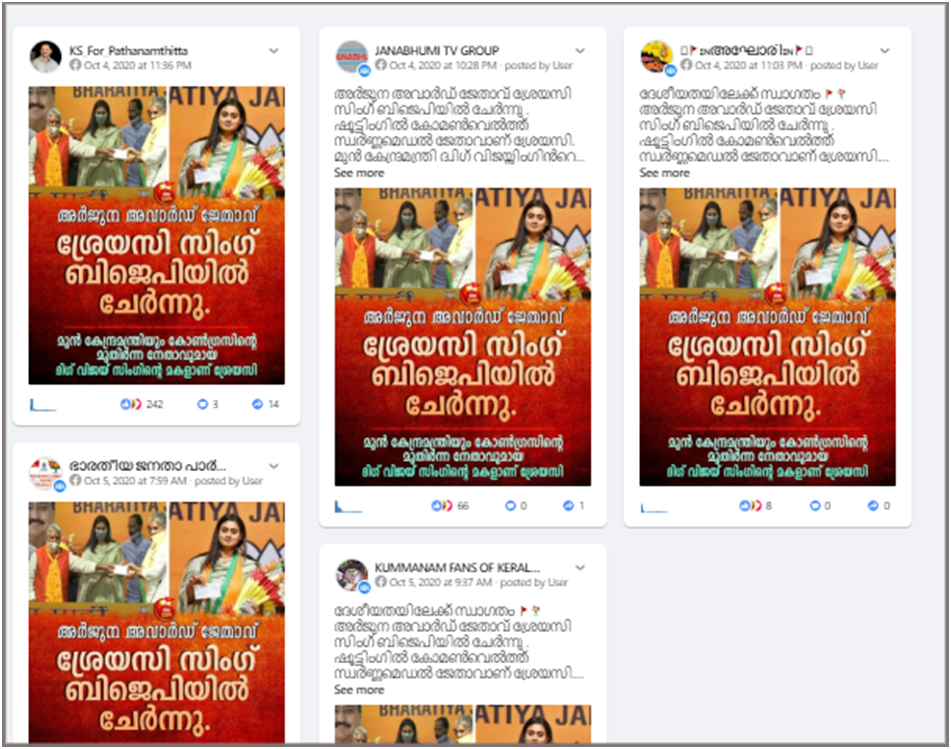Open the mini chart icon under first post
The image size is (951, 749).
[42, 405]
